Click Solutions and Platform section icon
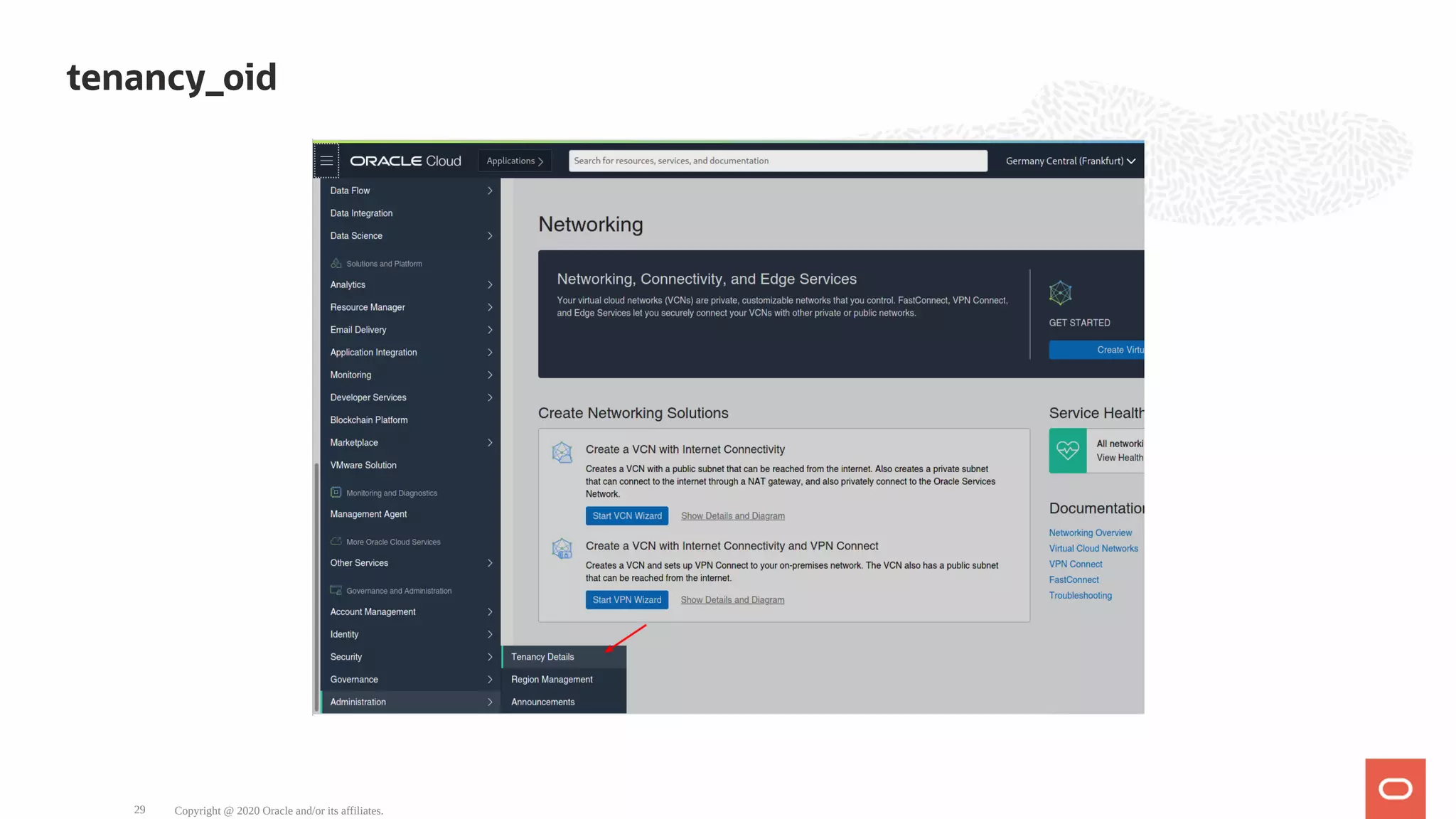 [x=336, y=263]
